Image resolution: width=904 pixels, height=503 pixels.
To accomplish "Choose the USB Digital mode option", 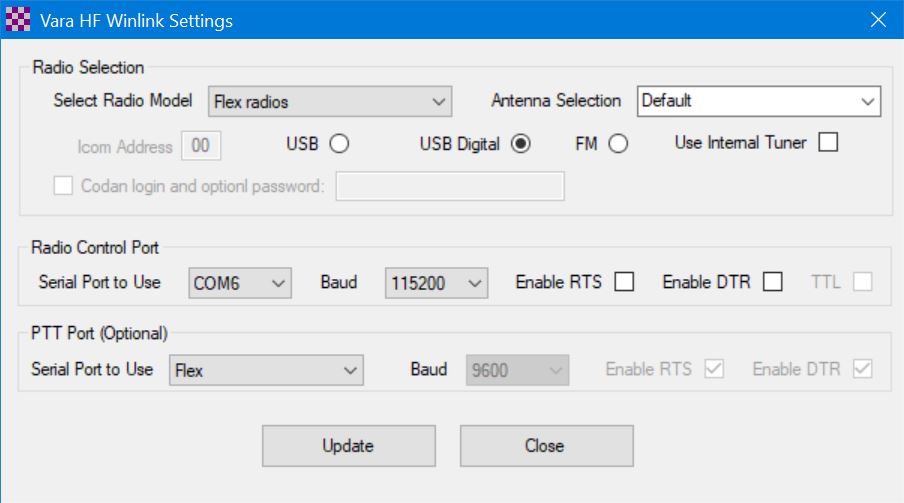I will coord(521,144).
